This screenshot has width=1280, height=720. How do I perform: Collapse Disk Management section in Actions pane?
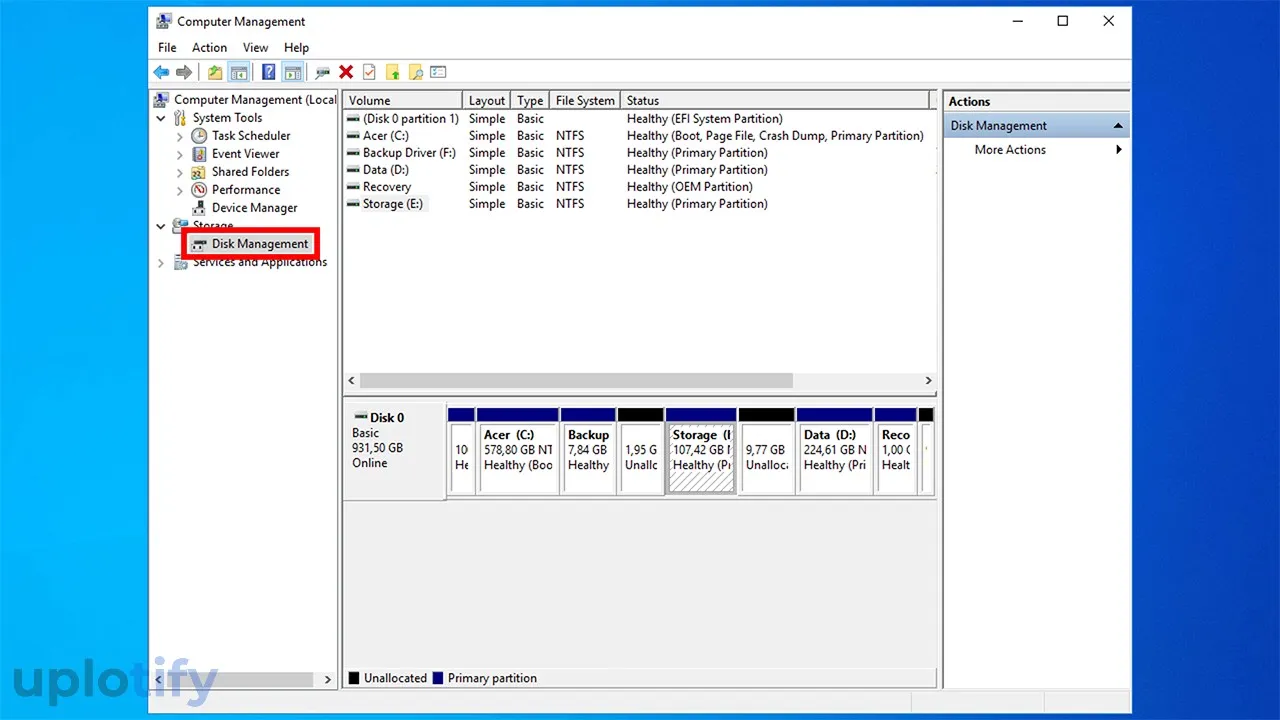pos(1118,126)
